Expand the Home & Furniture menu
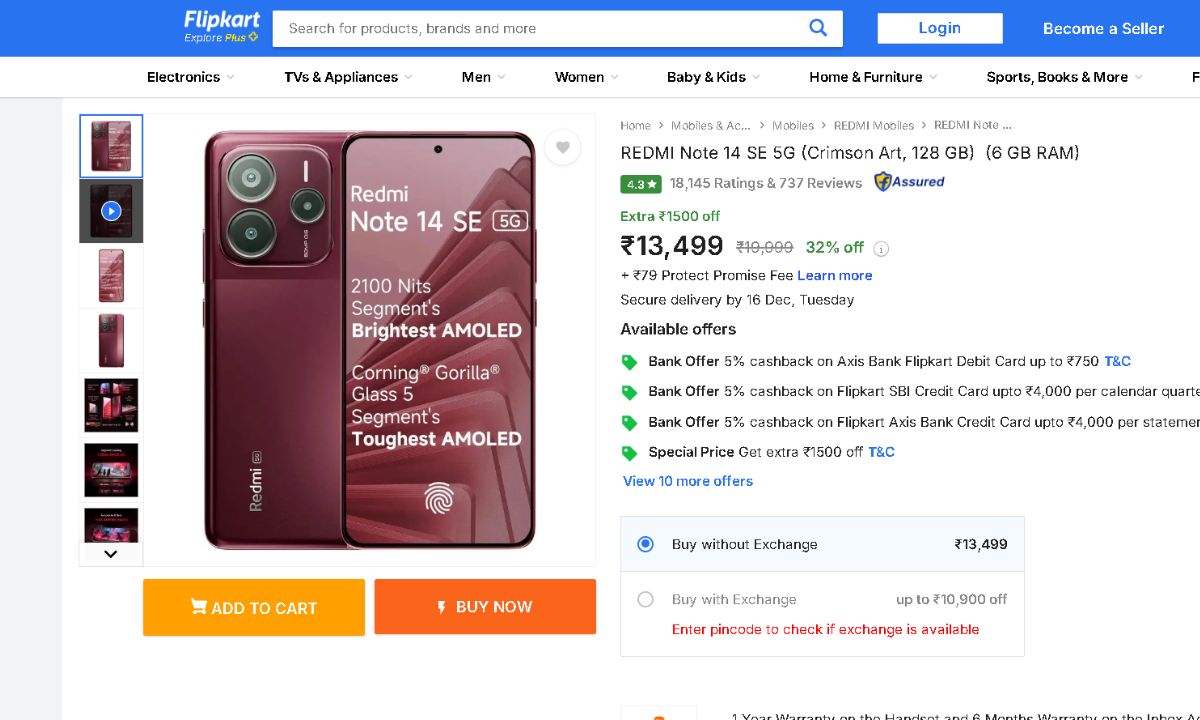Screen dimensions: 1200x720 point(872,77)
